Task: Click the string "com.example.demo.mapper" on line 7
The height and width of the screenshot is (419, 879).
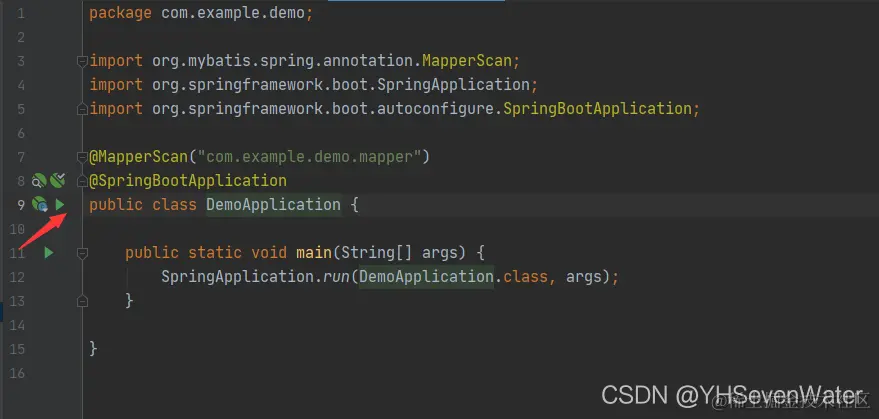Action: tap(309, 157)
